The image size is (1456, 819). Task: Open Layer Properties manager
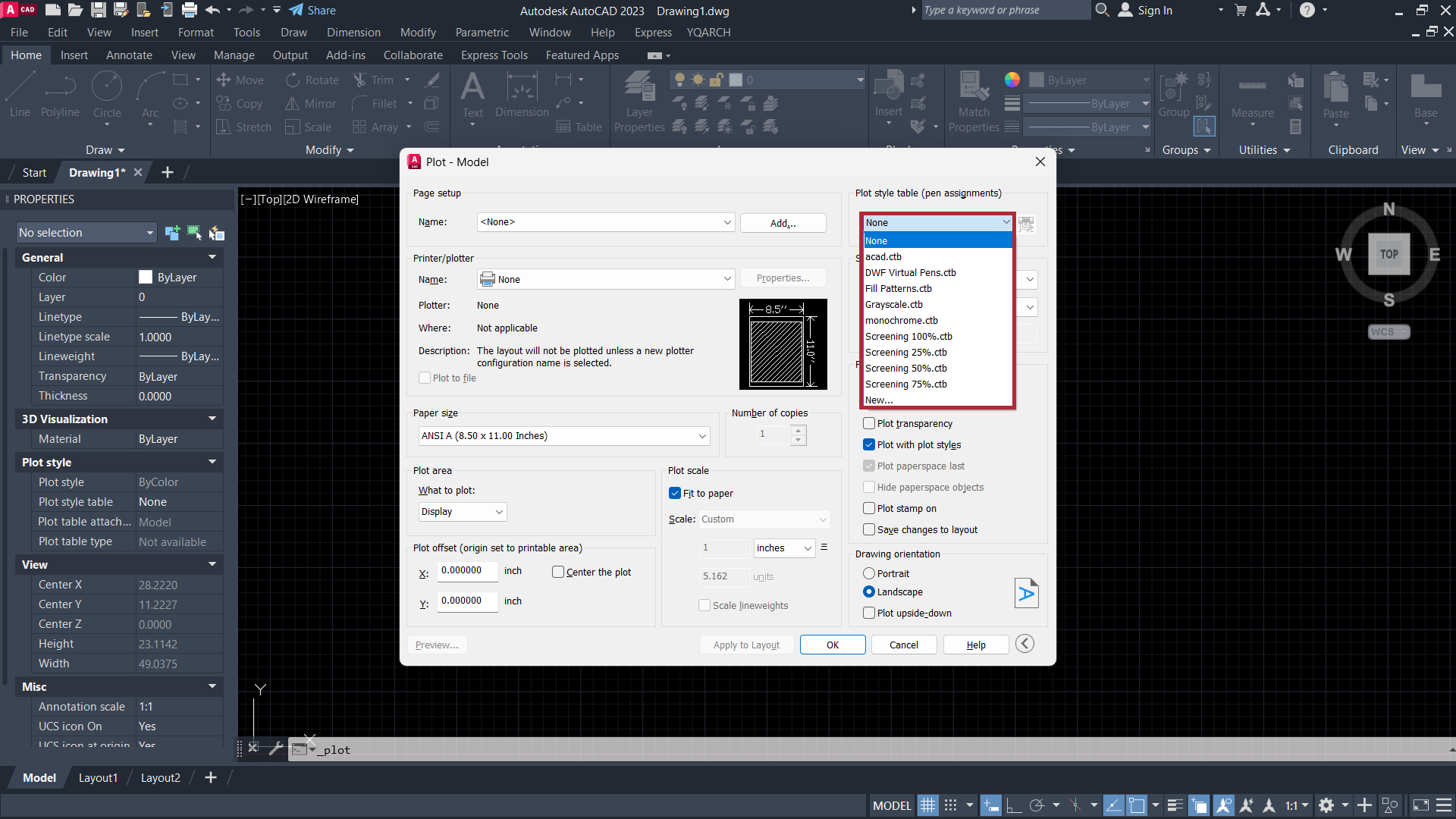[x=639, y=102]
